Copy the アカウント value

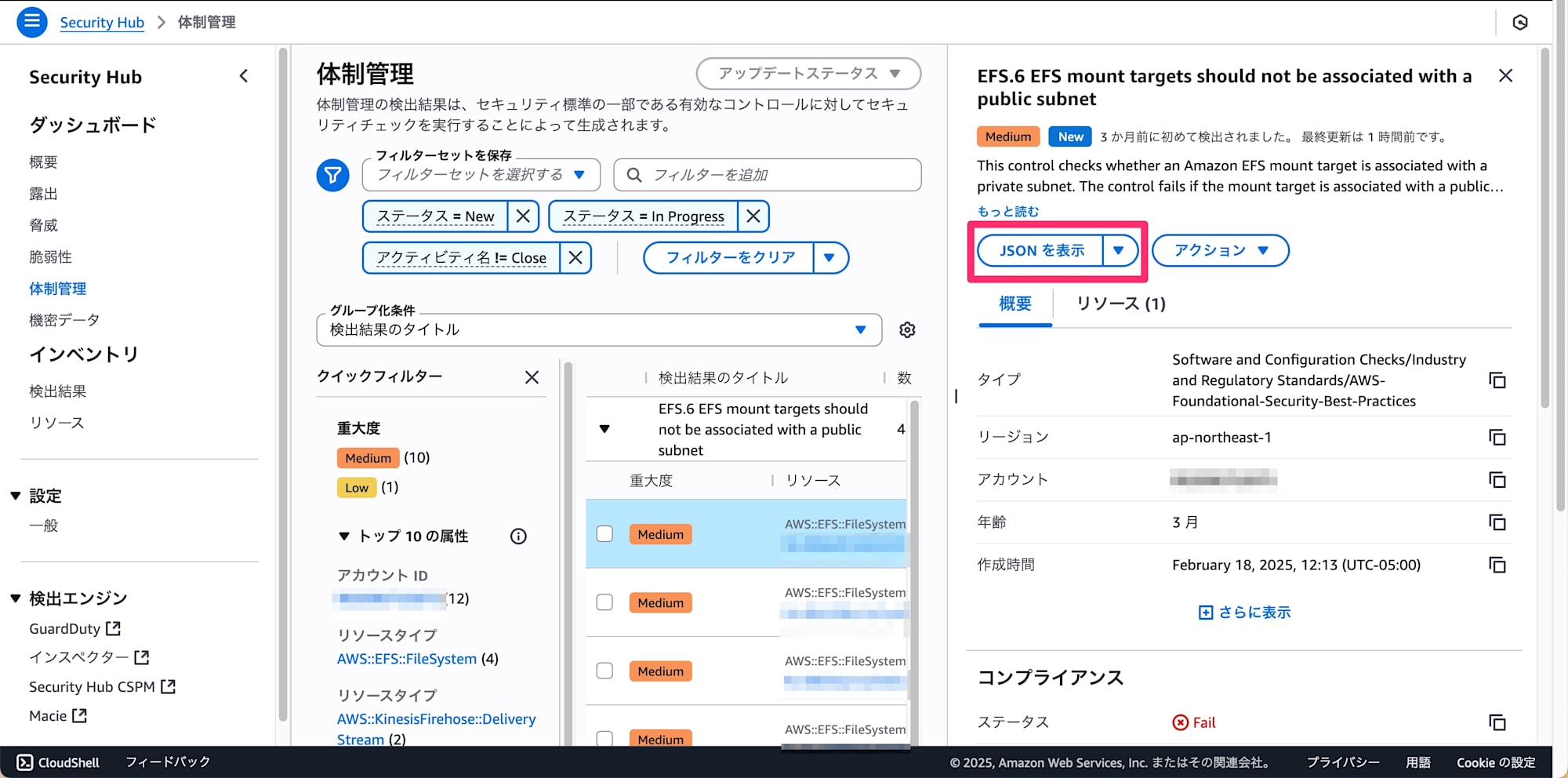(1497, 479)
